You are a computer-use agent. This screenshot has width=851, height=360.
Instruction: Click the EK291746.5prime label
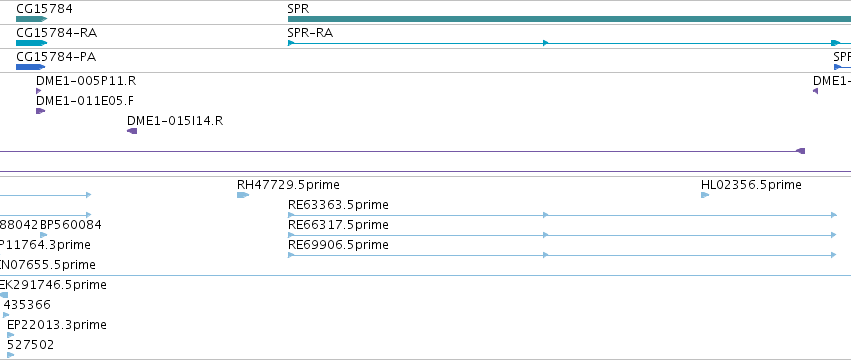point(53,285)
